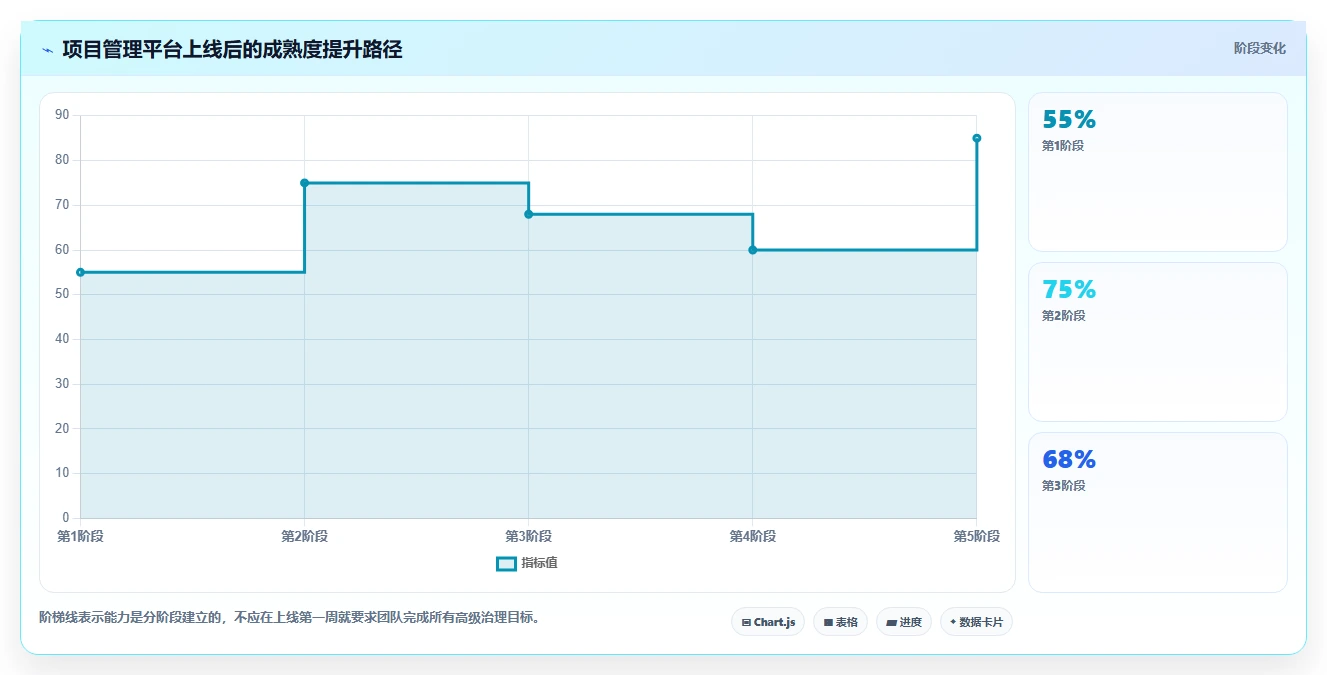Click the 进度 tag button
This screenshot has width=1327, height=675.
(x=904, y=622)
